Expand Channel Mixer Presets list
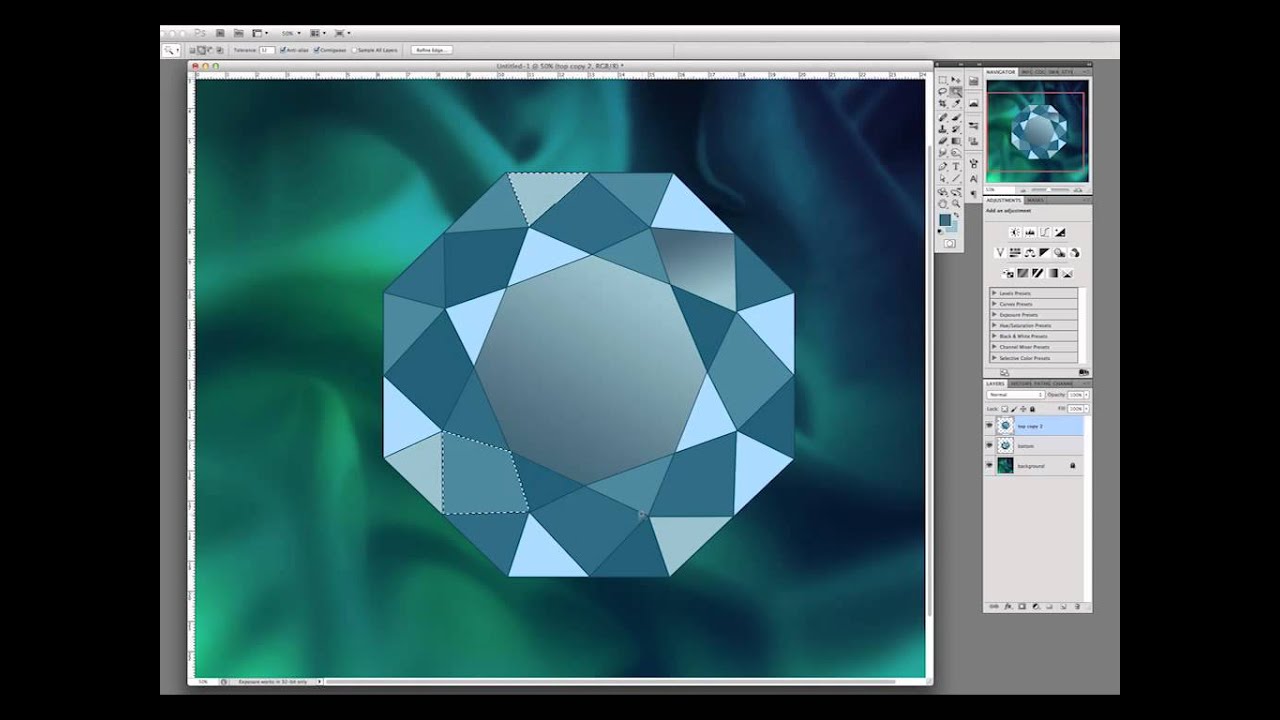1280x720 pixels. point(995,347)
